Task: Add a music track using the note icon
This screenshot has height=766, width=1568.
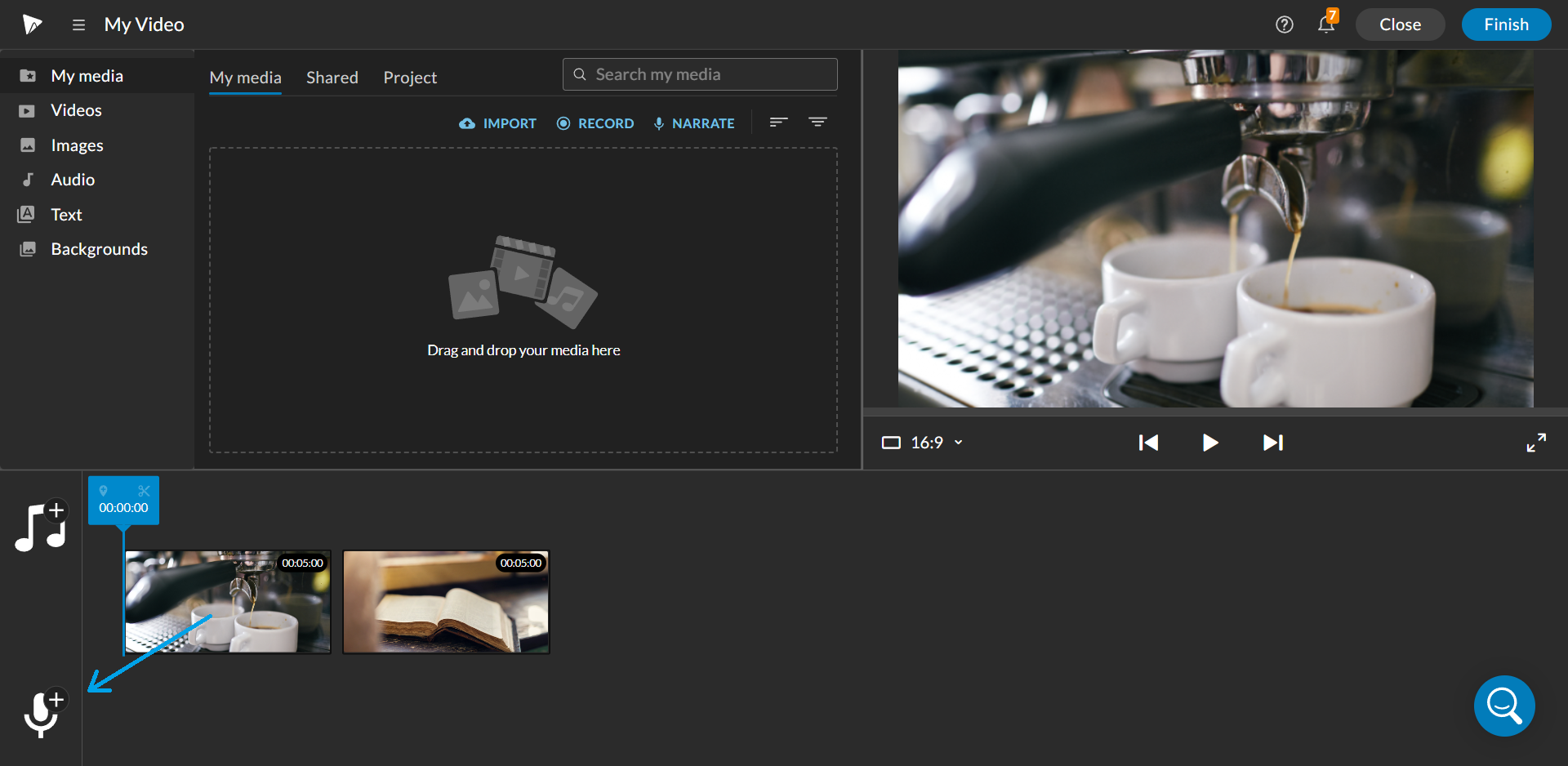Action: coord(41,525)
